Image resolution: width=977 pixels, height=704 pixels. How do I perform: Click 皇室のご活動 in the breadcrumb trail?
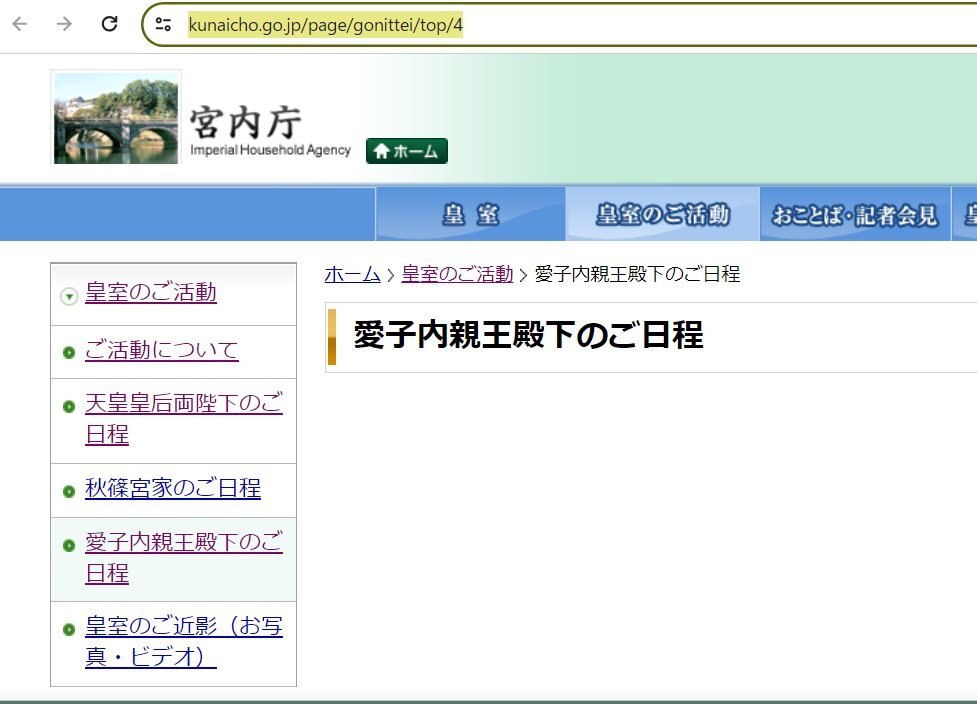click(457, 274)
